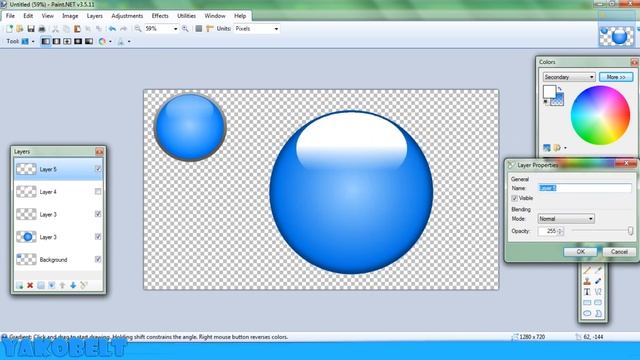Select the Linear gradient type icon
The image size is (640, 360).
point(46,41)
